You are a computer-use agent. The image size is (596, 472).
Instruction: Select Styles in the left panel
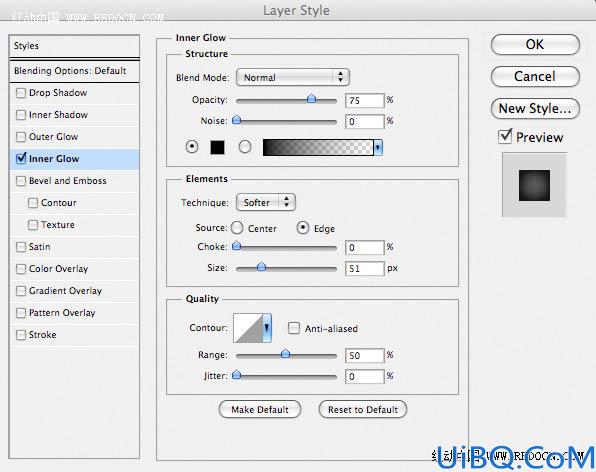click(x=74, y=46)
